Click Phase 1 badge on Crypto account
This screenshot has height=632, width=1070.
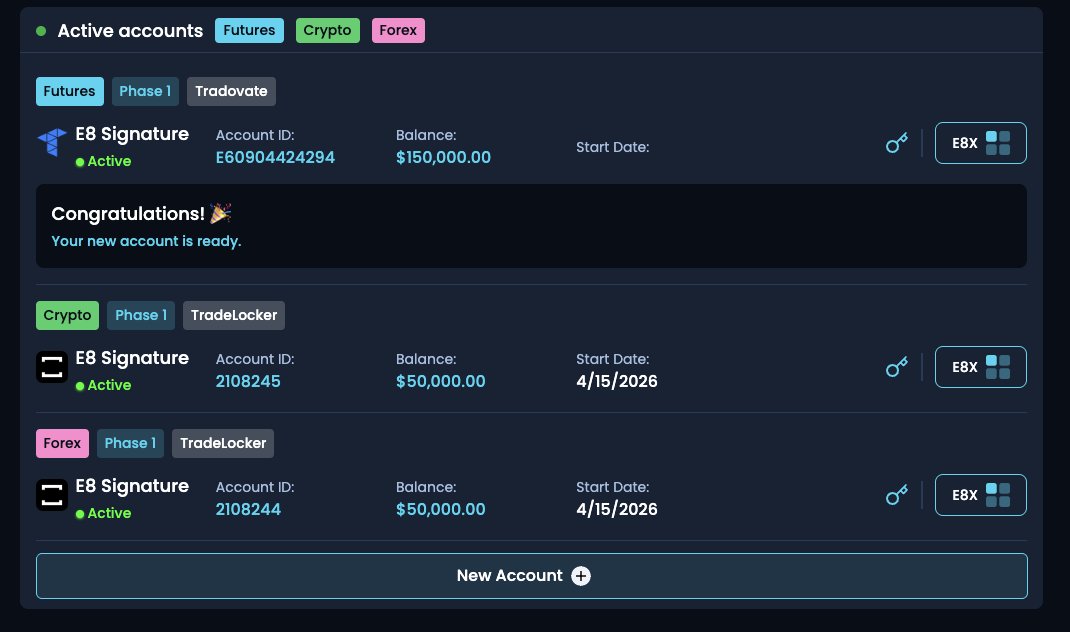click(x=141, y=315)
